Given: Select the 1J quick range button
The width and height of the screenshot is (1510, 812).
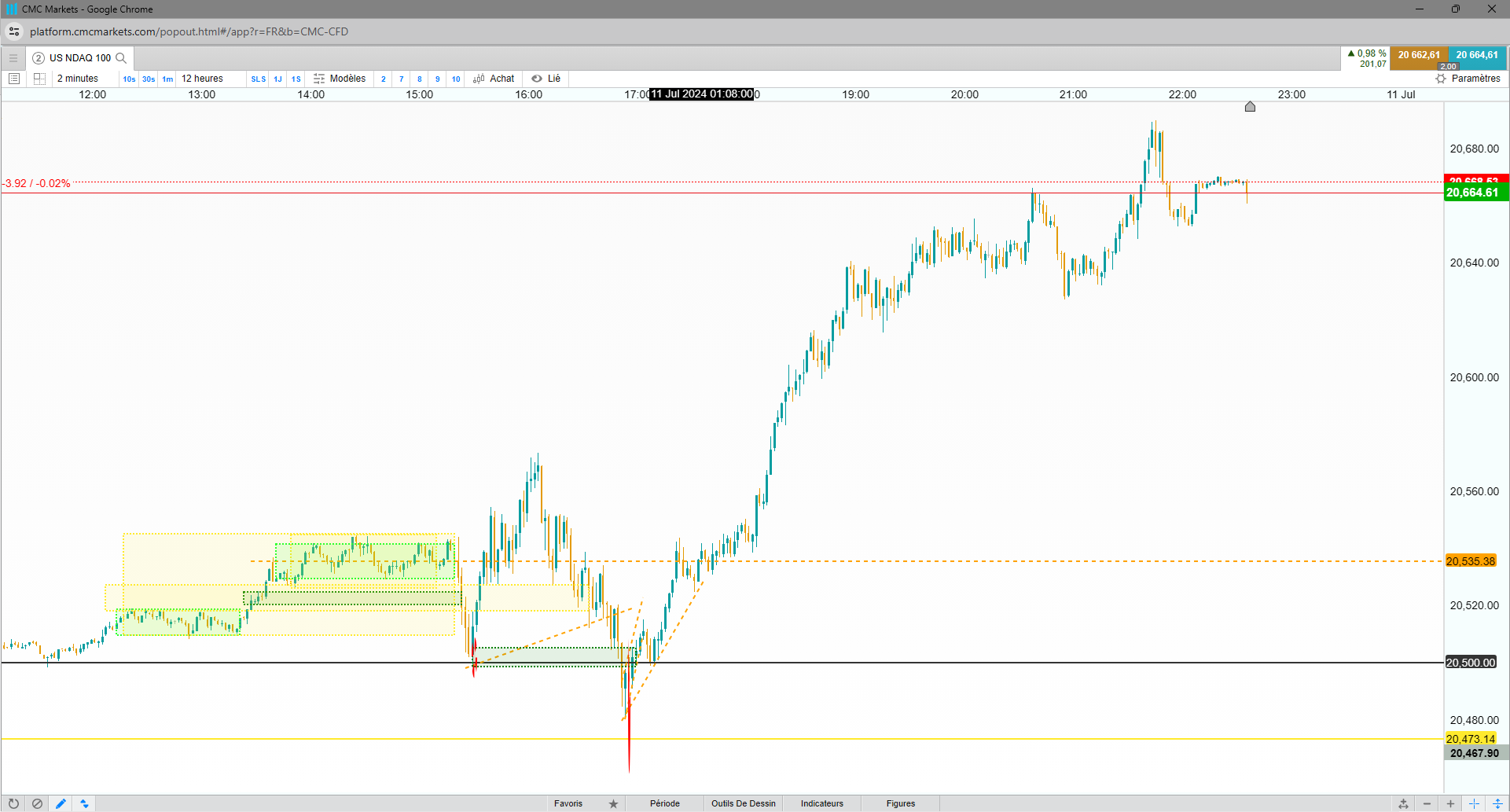Looking at the screenshot, I should [x=277, y=79].
